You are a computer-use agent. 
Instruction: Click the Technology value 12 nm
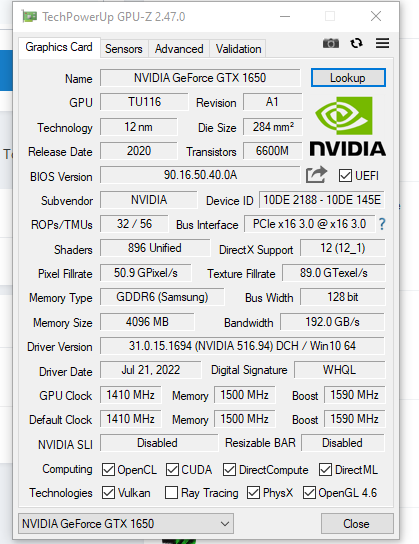[x=138, y=127]
